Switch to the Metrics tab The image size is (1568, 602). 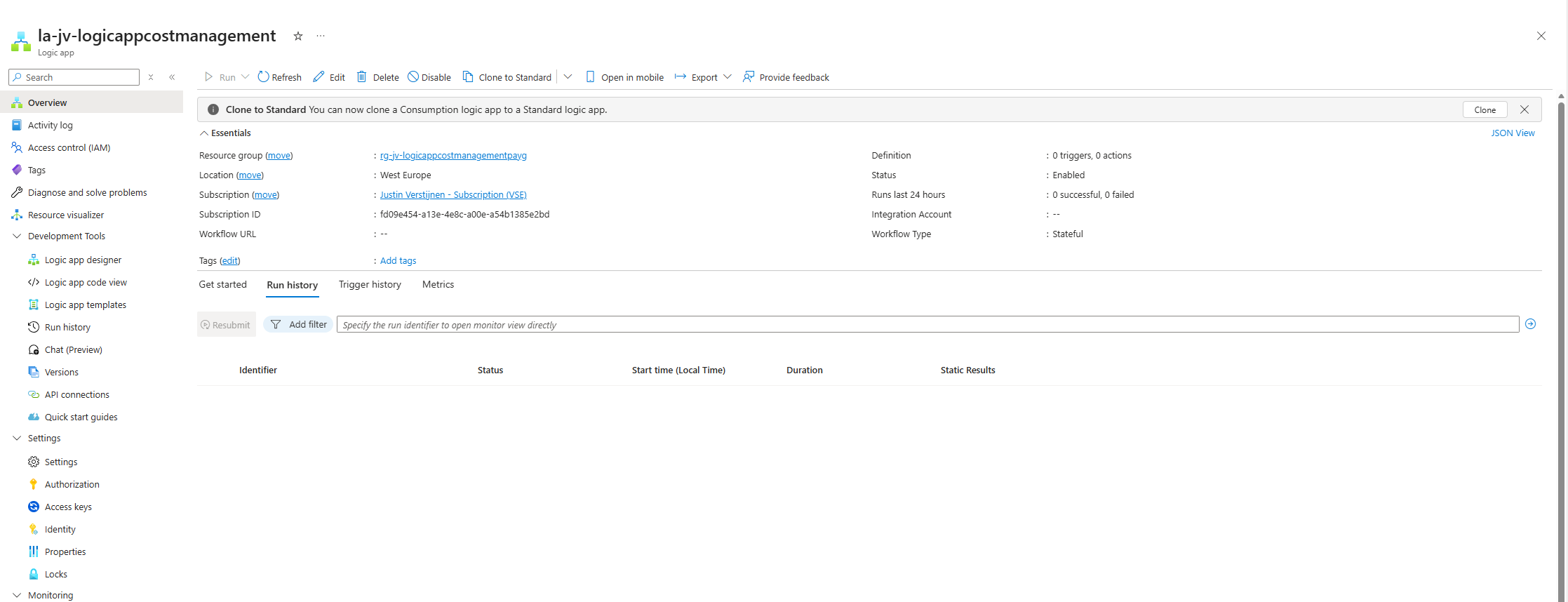438,284
